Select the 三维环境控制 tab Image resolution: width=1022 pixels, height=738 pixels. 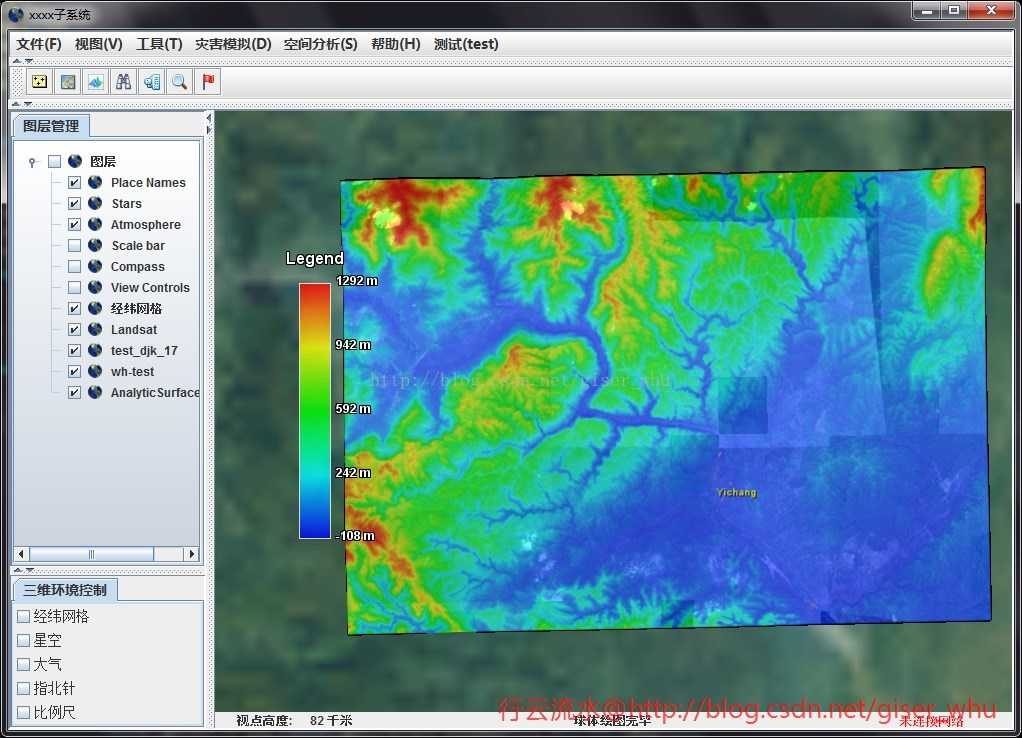65,590
